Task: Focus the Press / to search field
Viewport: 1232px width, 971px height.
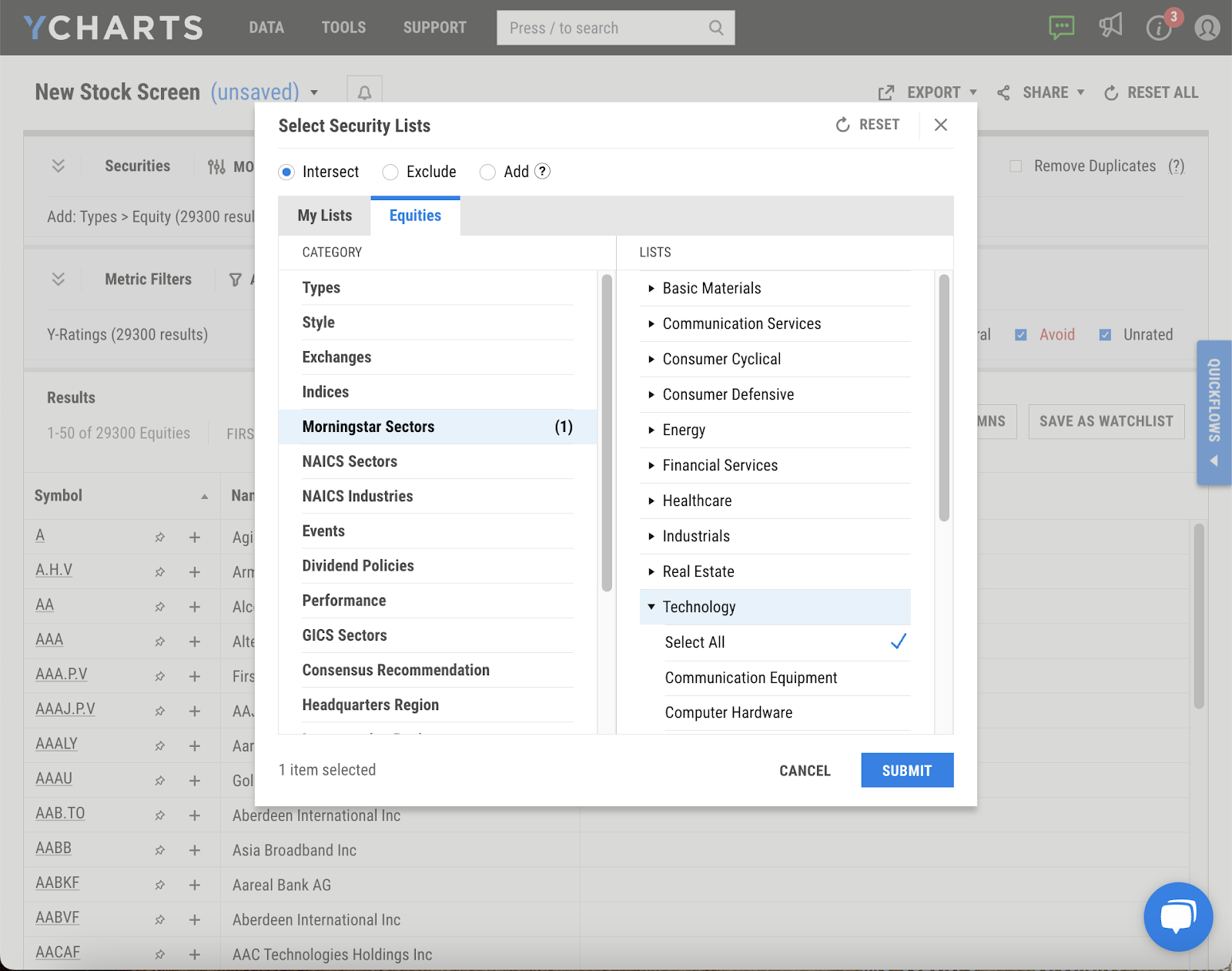Action: (x=615, y=28)
